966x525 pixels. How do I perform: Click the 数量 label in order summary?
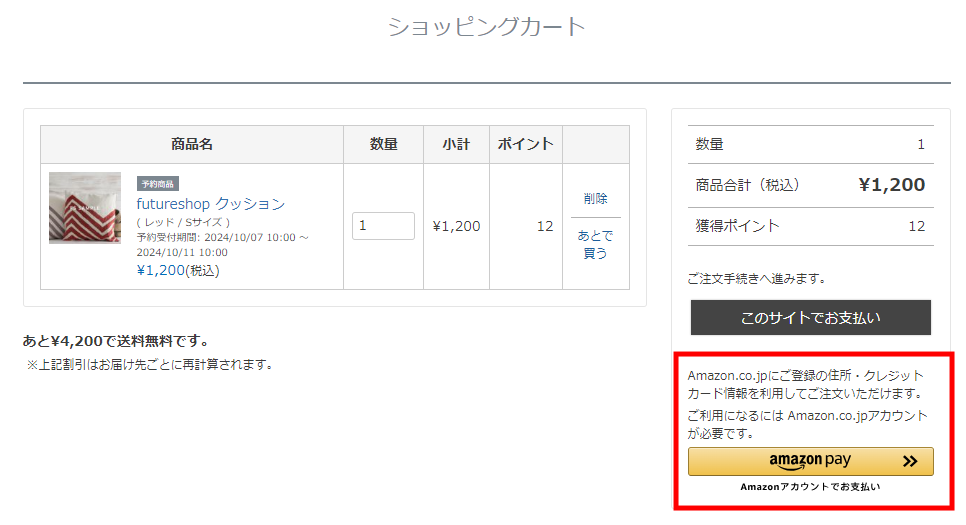click(x=709, y=144)
